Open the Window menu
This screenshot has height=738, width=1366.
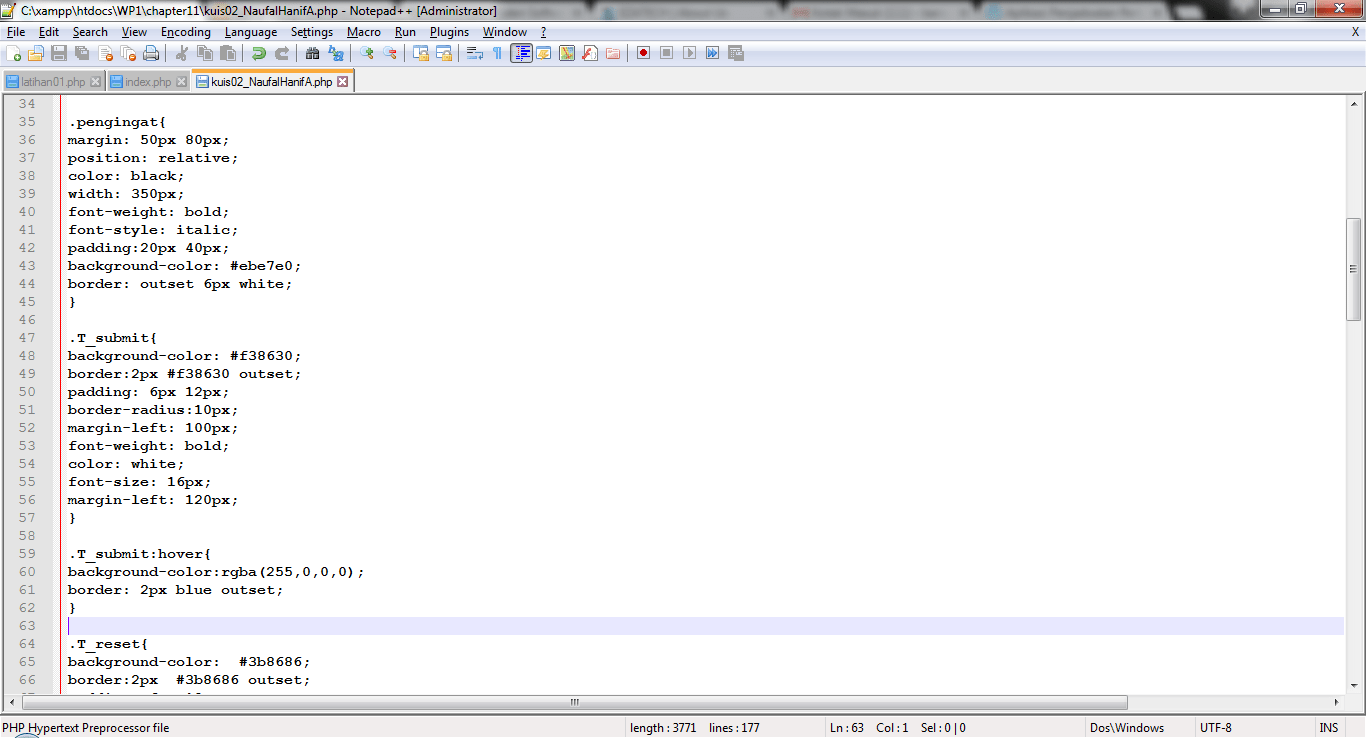[505, 32]
